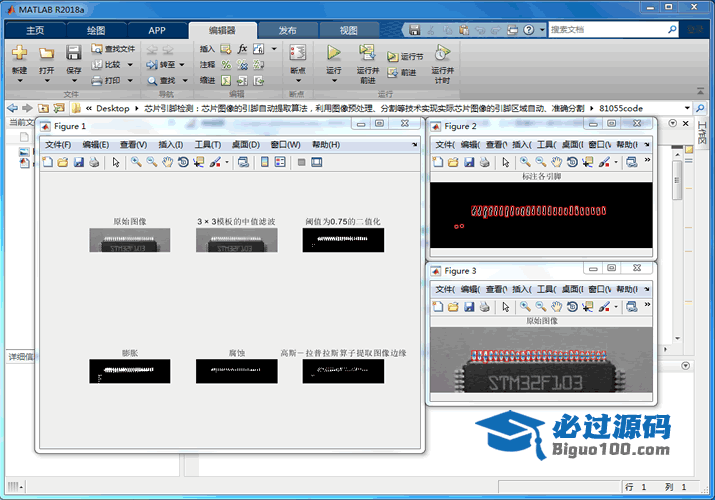Screen dimensions: 715x500
Task: Toggle Pan hand tool in Figure 3 toolbar
Action: [x=556, y=307]
